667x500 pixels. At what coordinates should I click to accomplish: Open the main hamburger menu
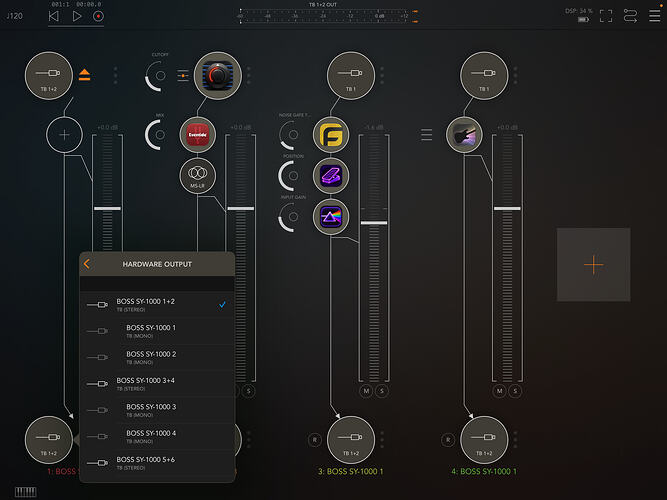[655, 16]
